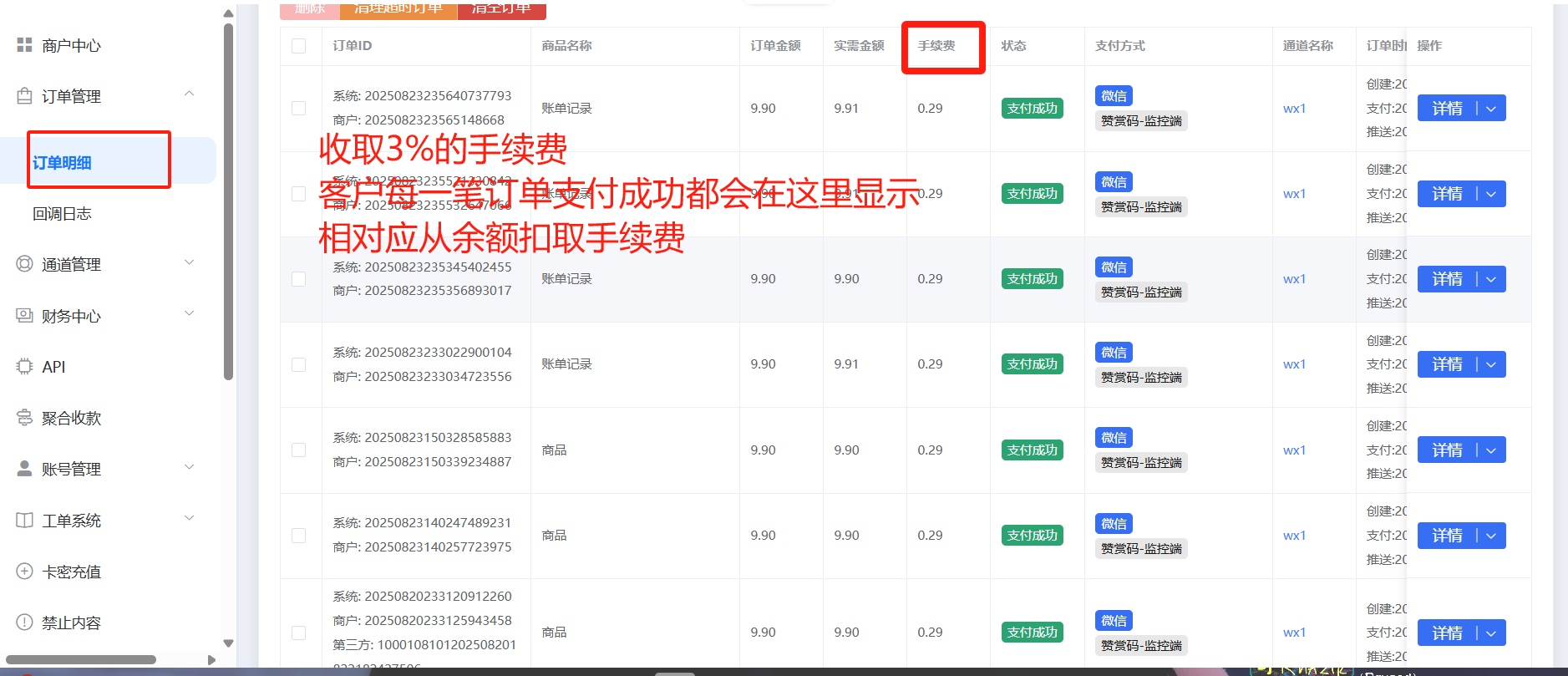The width and height of the screenshot is (1568, 676).
Task: Click the 通道管理 sidebar icon
Action: click(x=24, y=264)
